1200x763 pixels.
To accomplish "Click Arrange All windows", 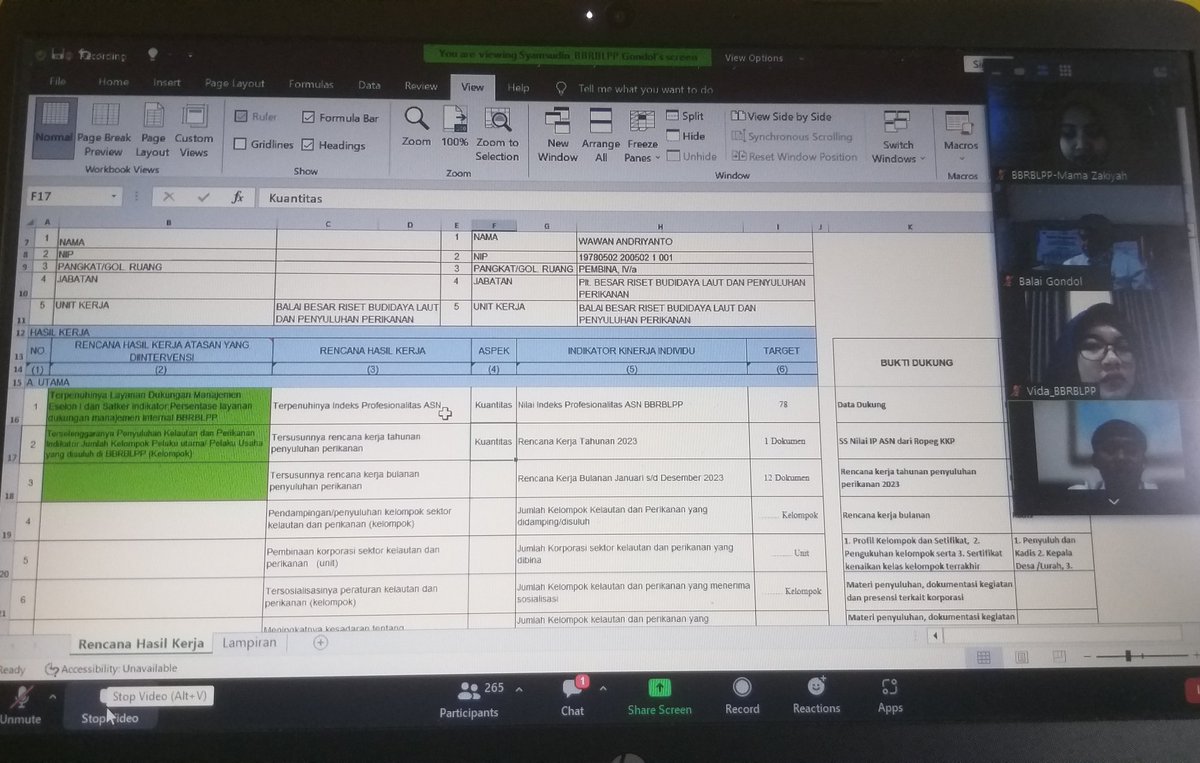I will point(601,135).
